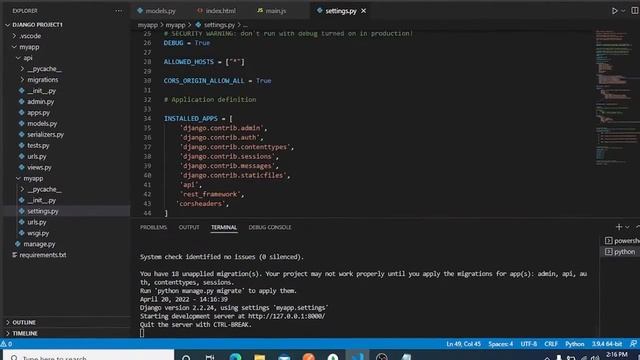This screenshot has width=640, height=360.
Task: Expand the TIMELINE section
Action: (24, 333)
